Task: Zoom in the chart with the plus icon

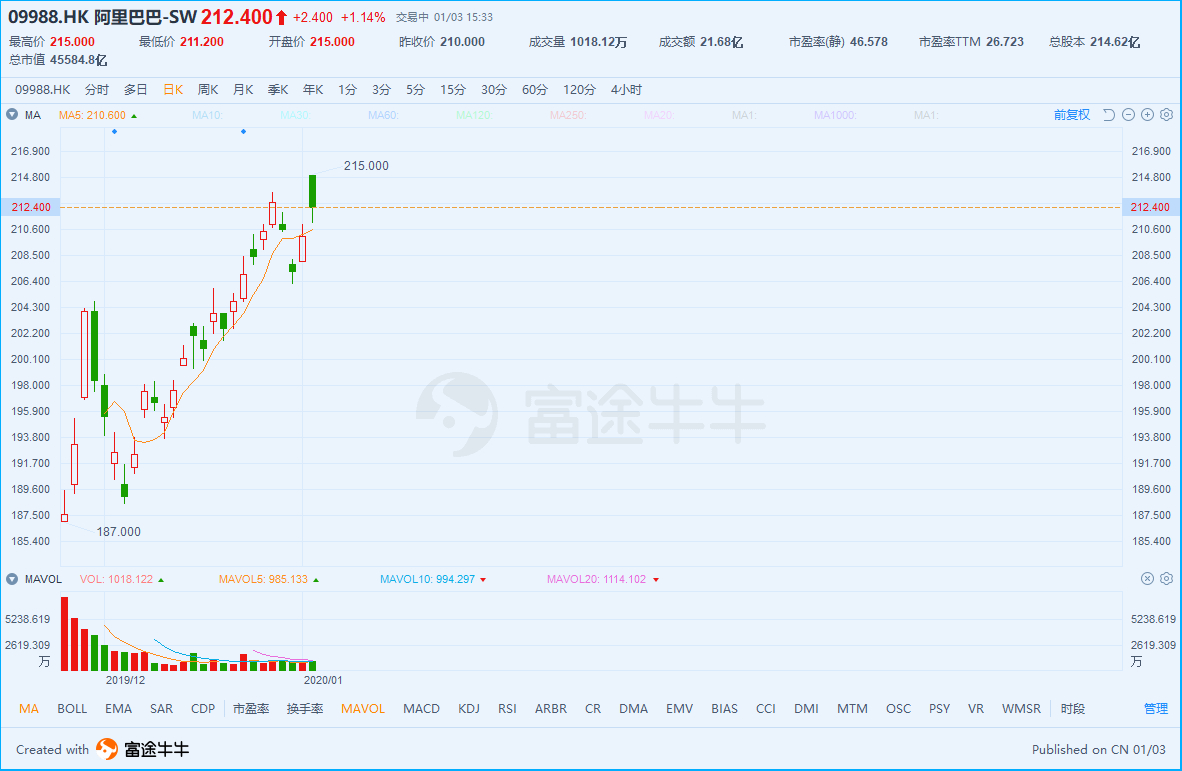Action: (x=1147, y=115)
